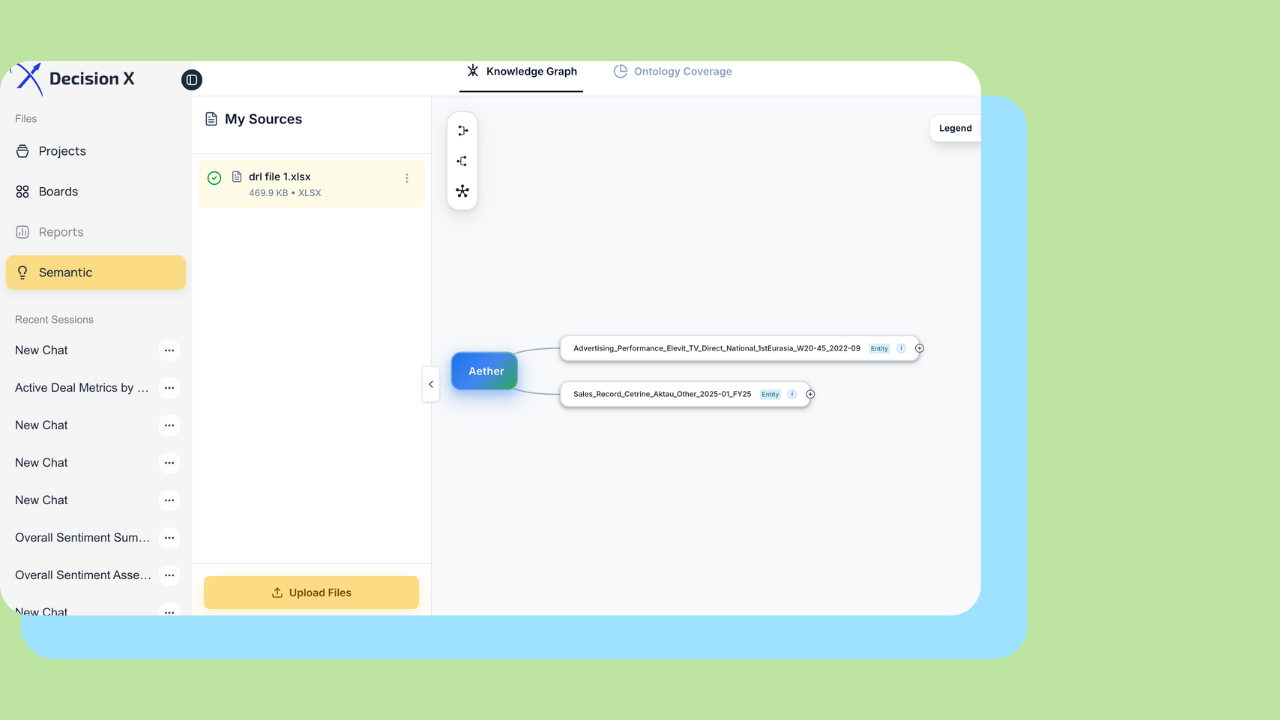Select the hierarchical layout icon in graph toolbar

point(462,129)
